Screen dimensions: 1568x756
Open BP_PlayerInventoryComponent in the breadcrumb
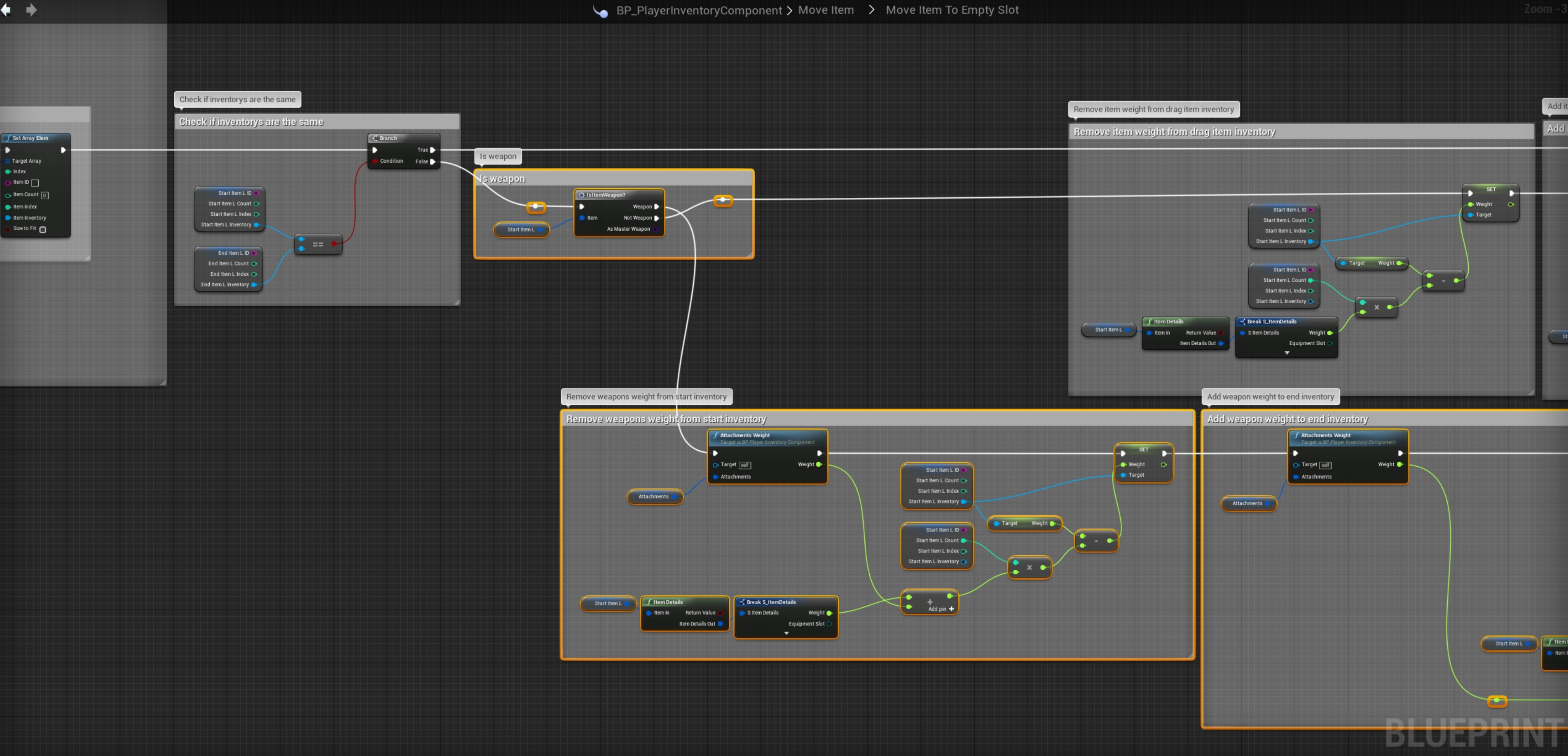(x=699, y=10)
